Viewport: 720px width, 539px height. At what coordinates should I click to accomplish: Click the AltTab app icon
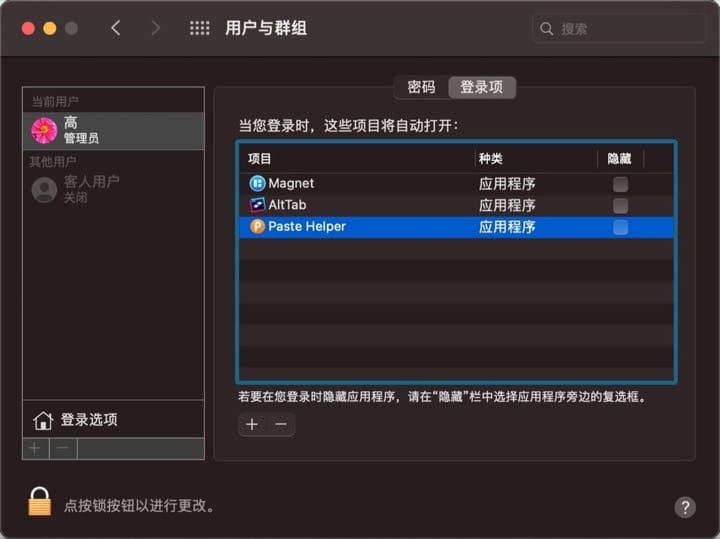(257, 205)
